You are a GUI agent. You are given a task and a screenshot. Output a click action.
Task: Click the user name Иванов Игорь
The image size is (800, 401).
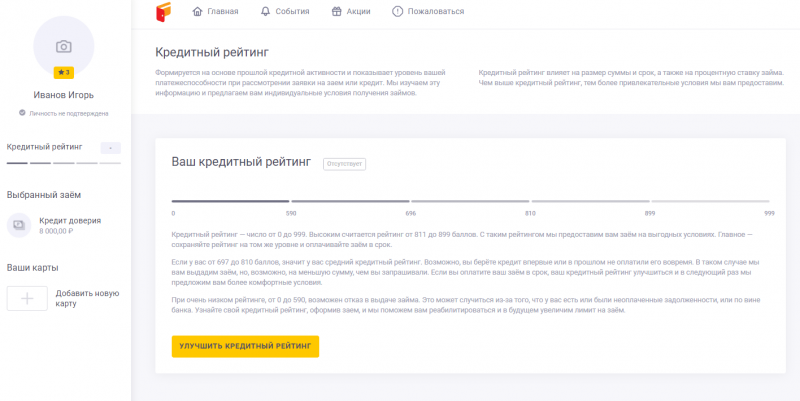[x=63, y=96]
